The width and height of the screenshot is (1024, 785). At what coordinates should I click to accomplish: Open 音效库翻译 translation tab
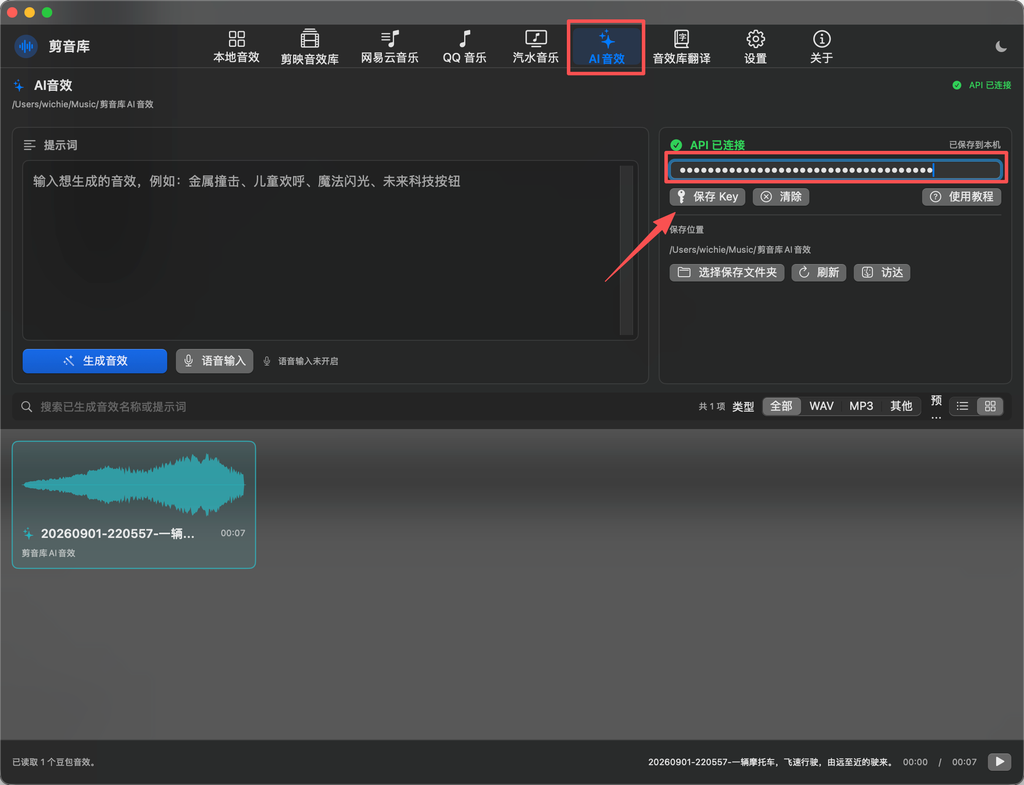pos(681,46)
